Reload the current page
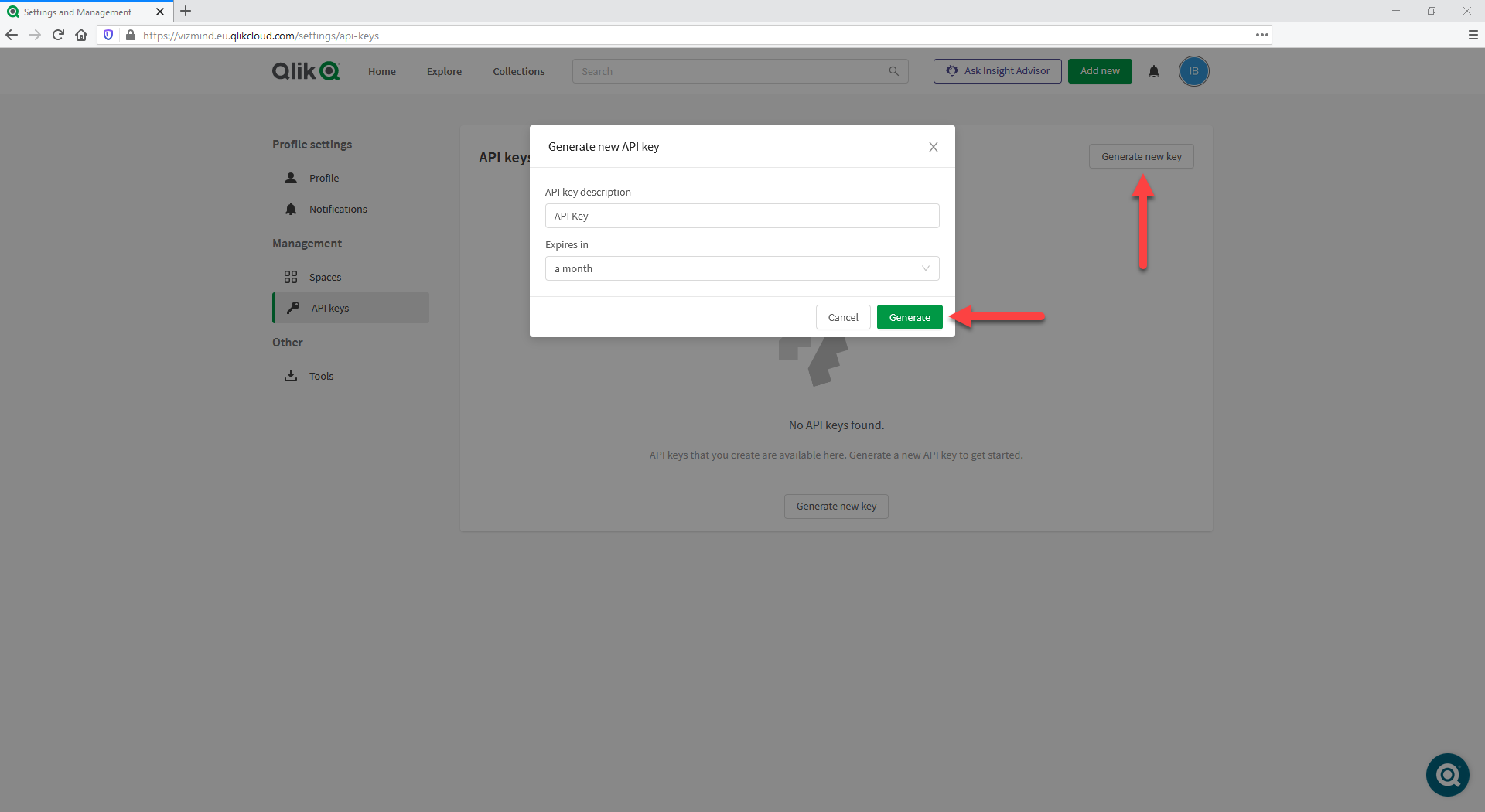 point(58,35)
